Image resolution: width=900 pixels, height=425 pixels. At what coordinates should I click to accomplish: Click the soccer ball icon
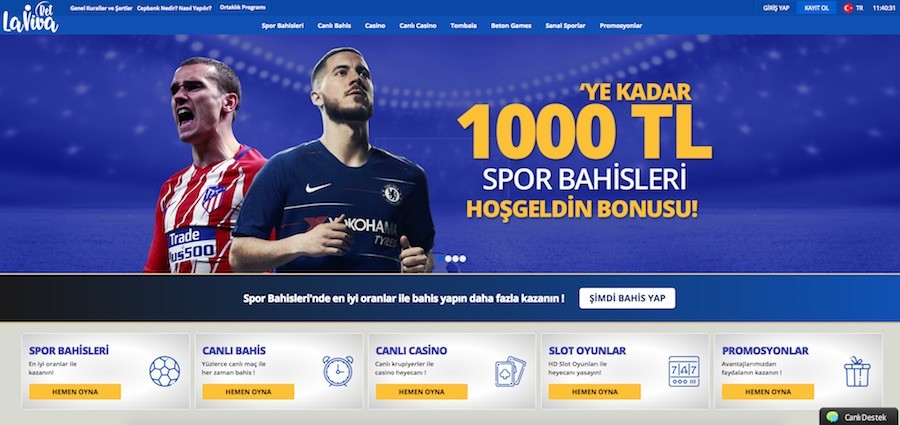point(165,371)
